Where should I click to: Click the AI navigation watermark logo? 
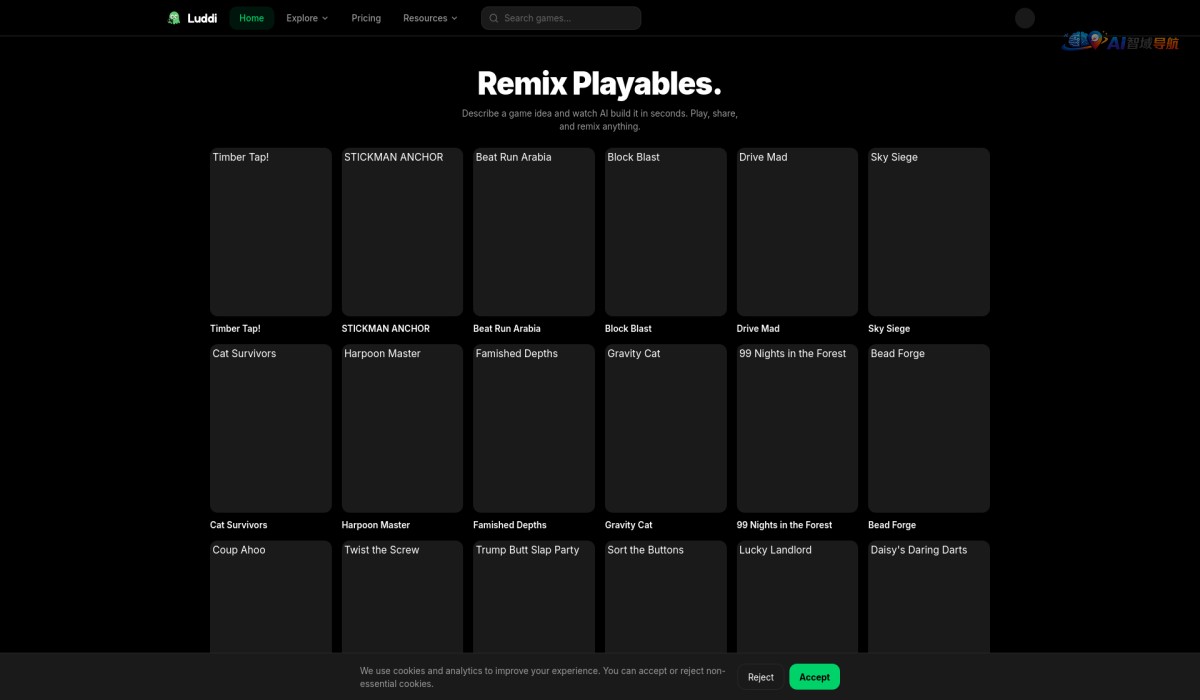1121,41
